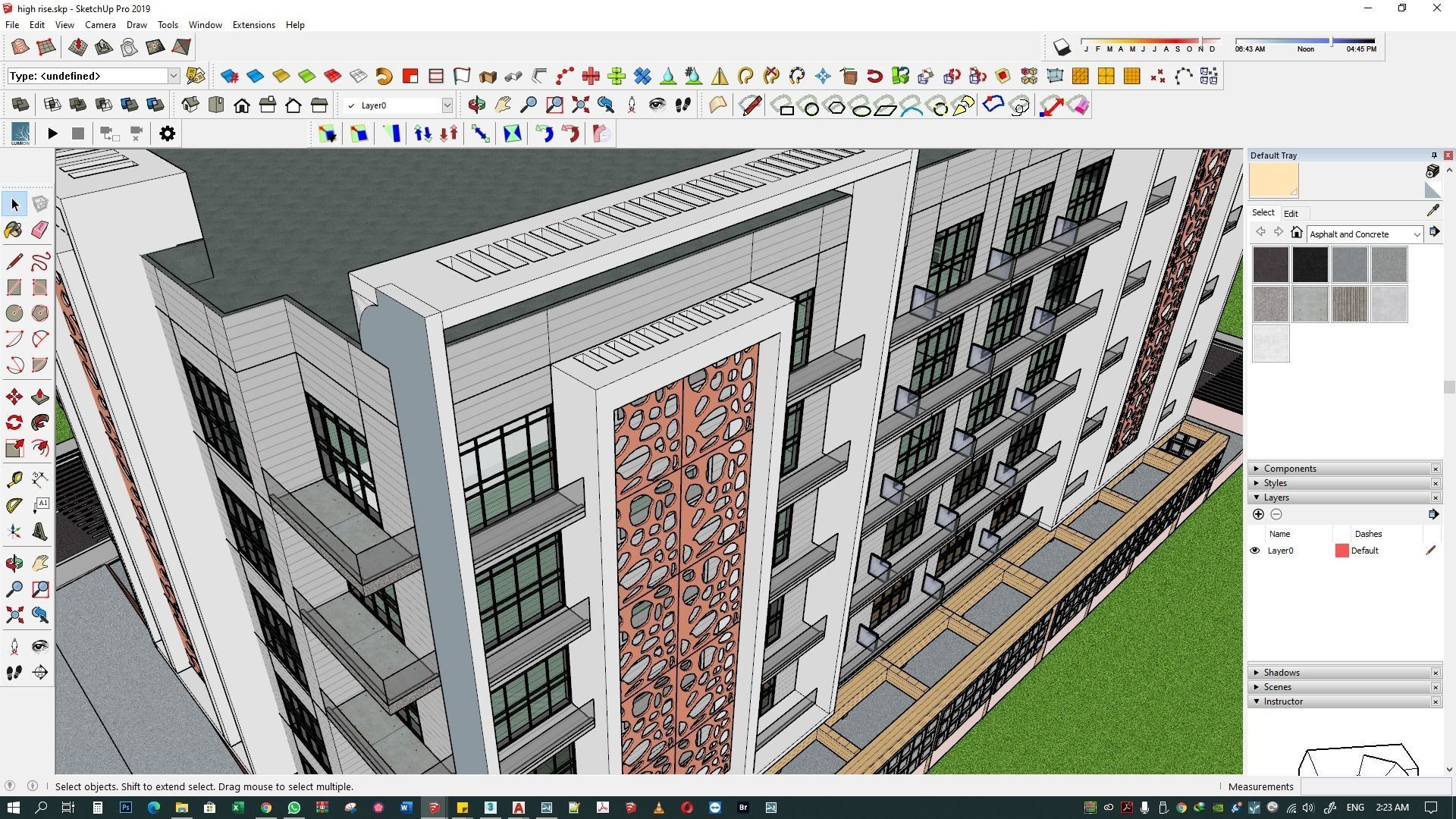Select the arrow Select tool
Screen dimensions: 1456x819
click(x=14, y=204)
